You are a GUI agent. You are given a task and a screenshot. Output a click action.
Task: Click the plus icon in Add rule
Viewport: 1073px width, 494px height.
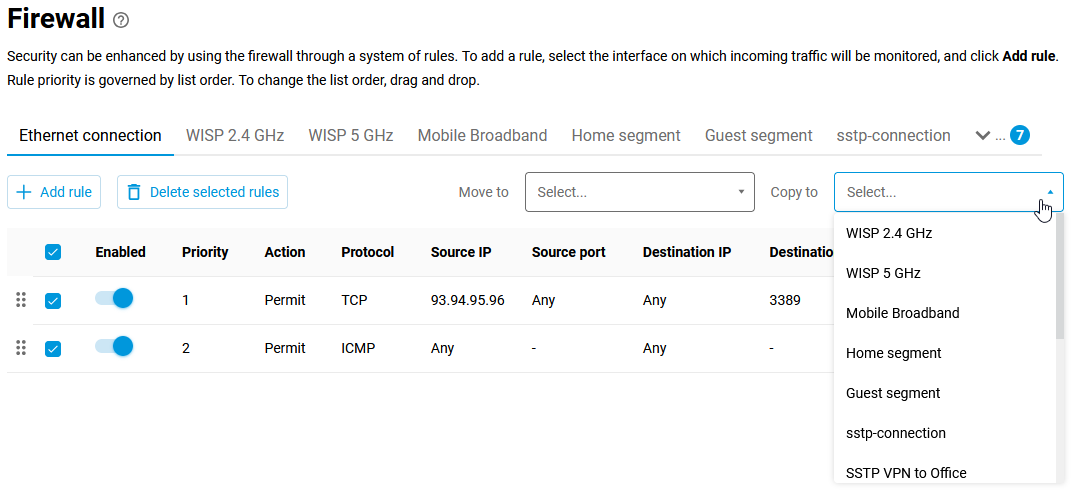pyautogui.click(x=24, y=192)
